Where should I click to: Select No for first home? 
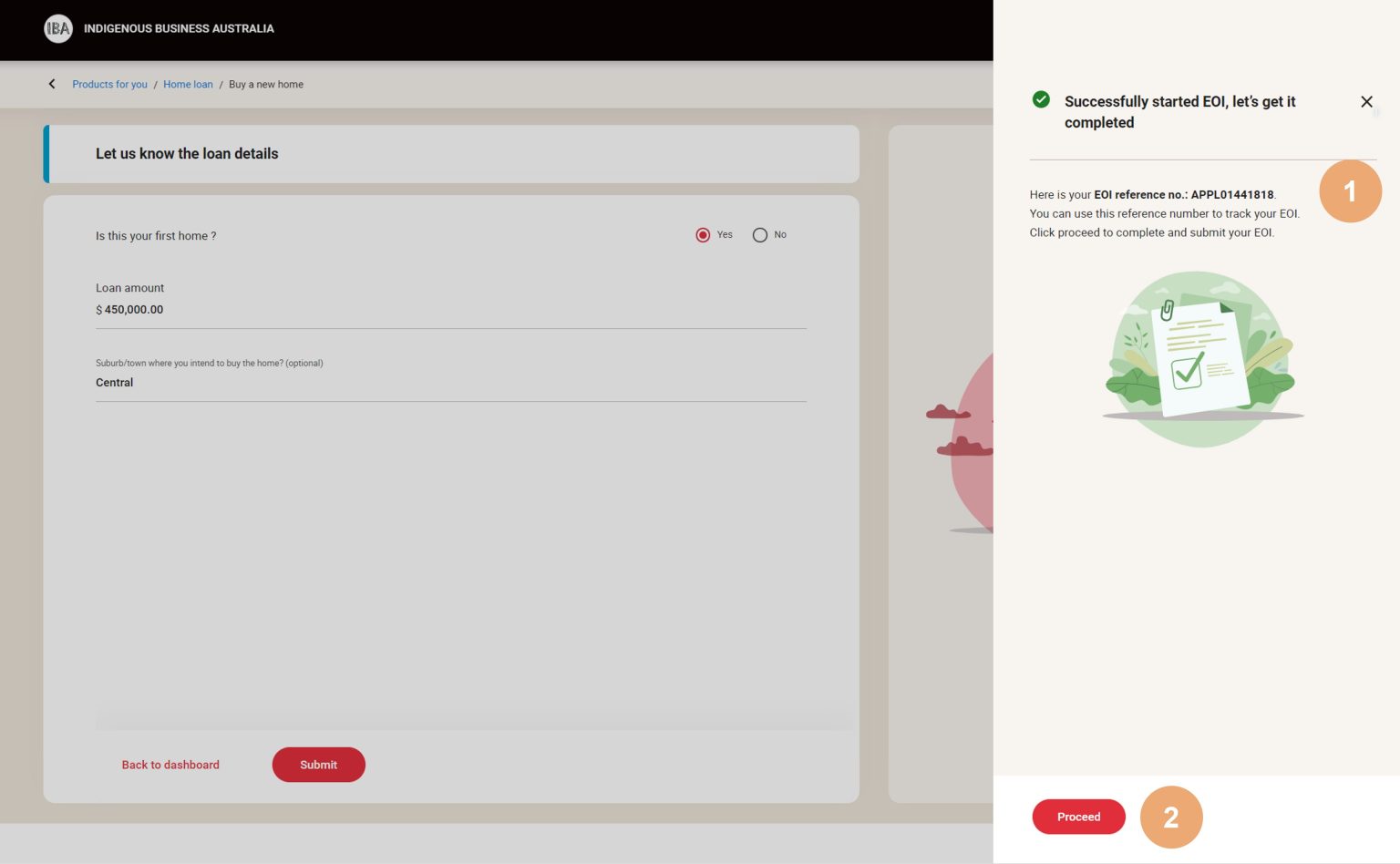click(x=759, y=235)
